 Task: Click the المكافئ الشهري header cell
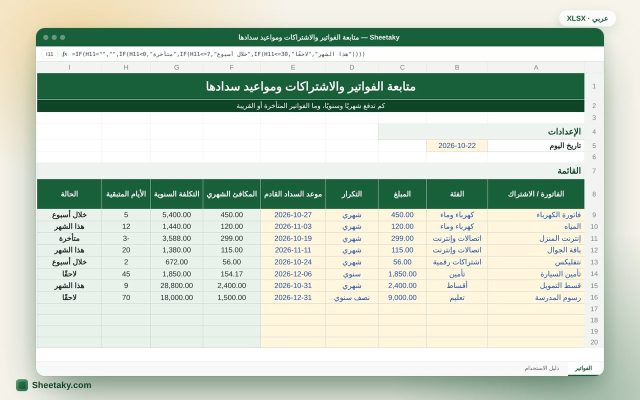point(231,194)
